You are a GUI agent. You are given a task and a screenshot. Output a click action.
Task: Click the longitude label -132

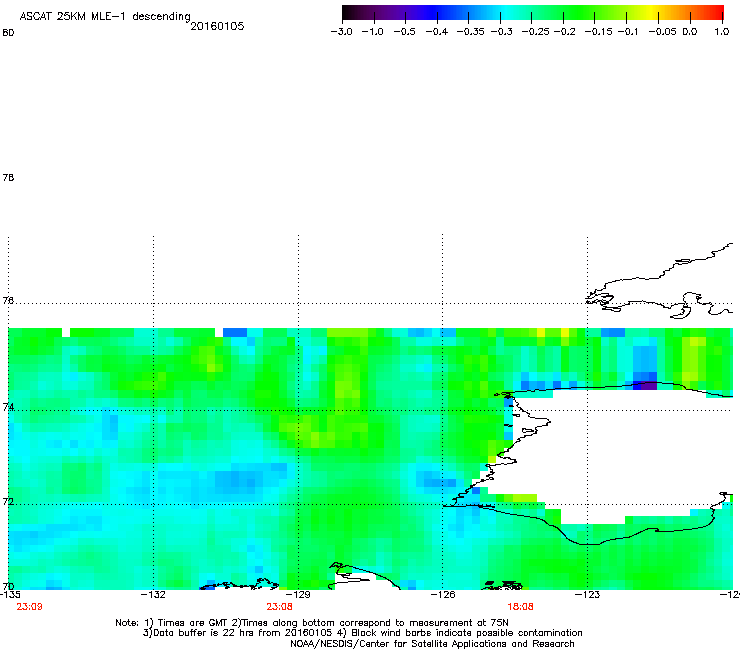[153, 594]
